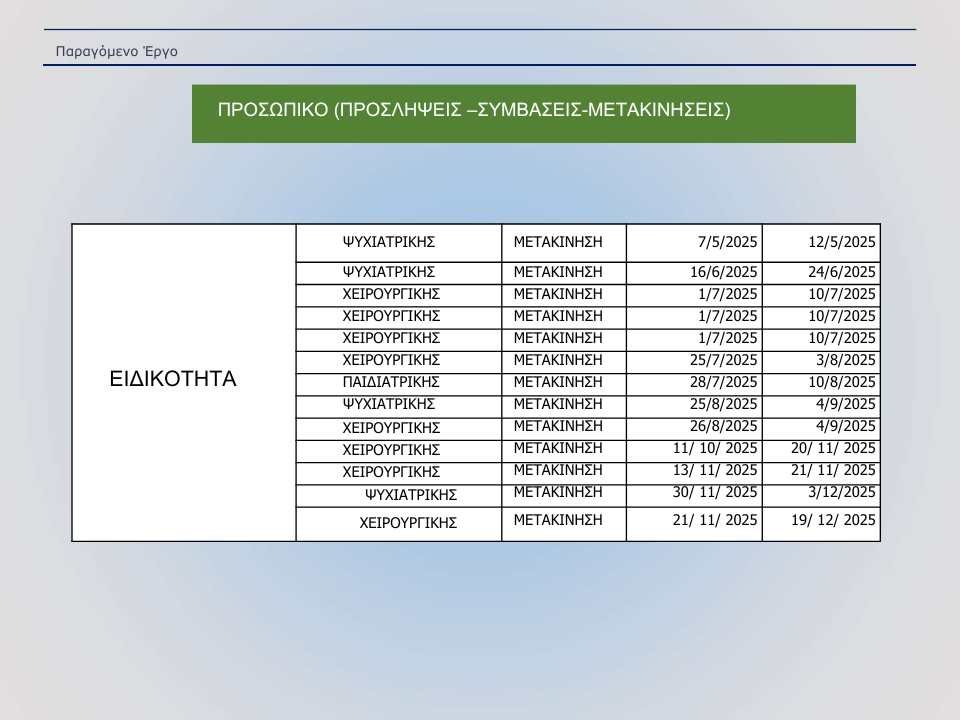The height and width of the screenshot is (720, 960).
Task: Select ΜΕΤΑΚΙΝΗΣΗ cell in the 7/5/2025 row
Action: [563, 242]
